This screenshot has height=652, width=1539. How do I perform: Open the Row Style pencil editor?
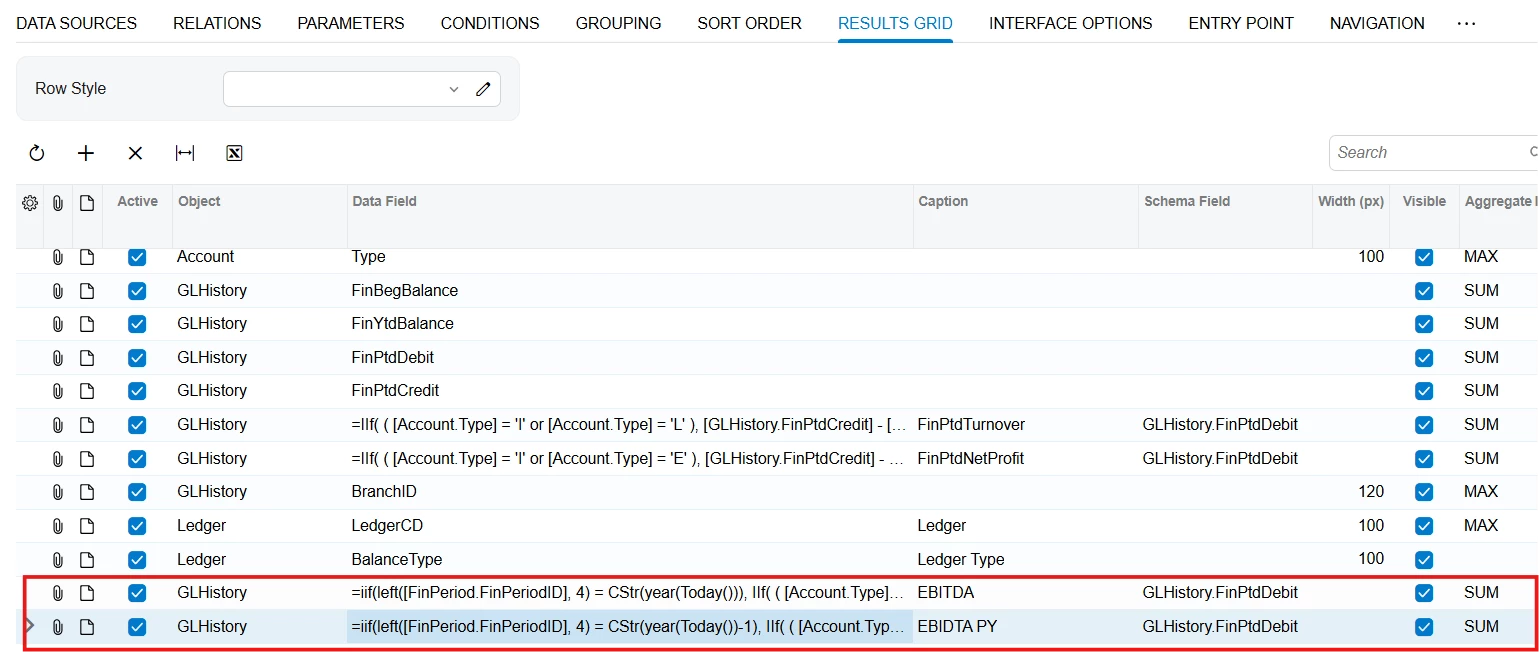(x=484, y=89)
